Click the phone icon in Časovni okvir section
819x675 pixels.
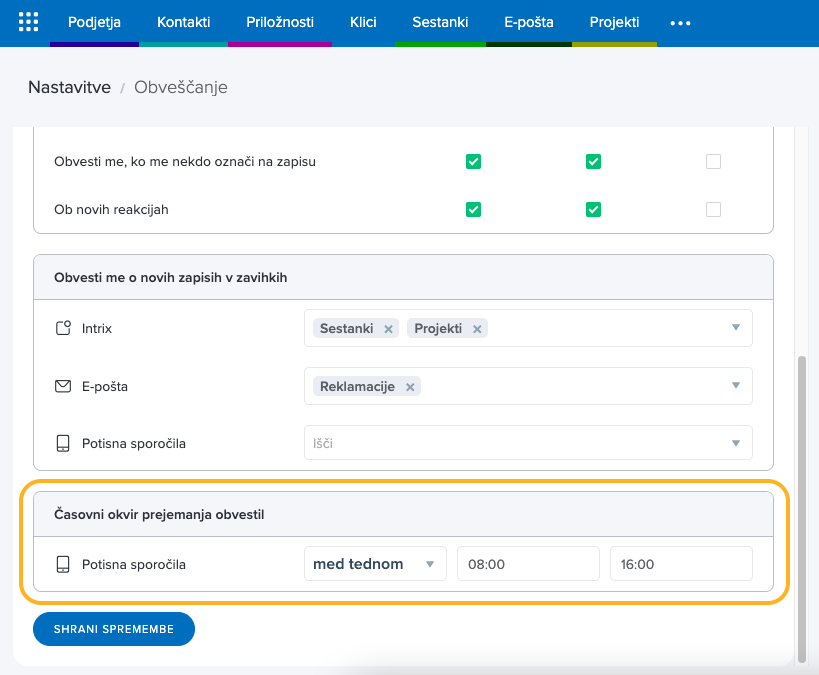[x=64, y=564]
